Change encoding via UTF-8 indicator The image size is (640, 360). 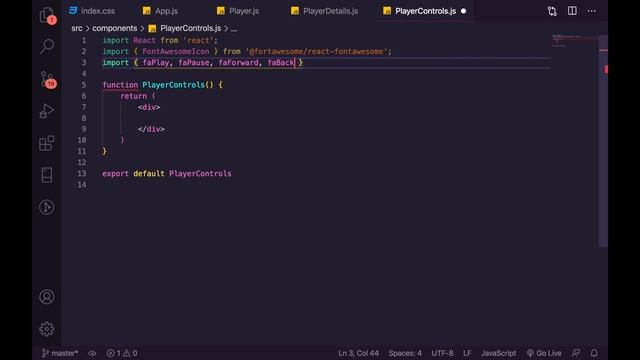(x=442, y=353)
